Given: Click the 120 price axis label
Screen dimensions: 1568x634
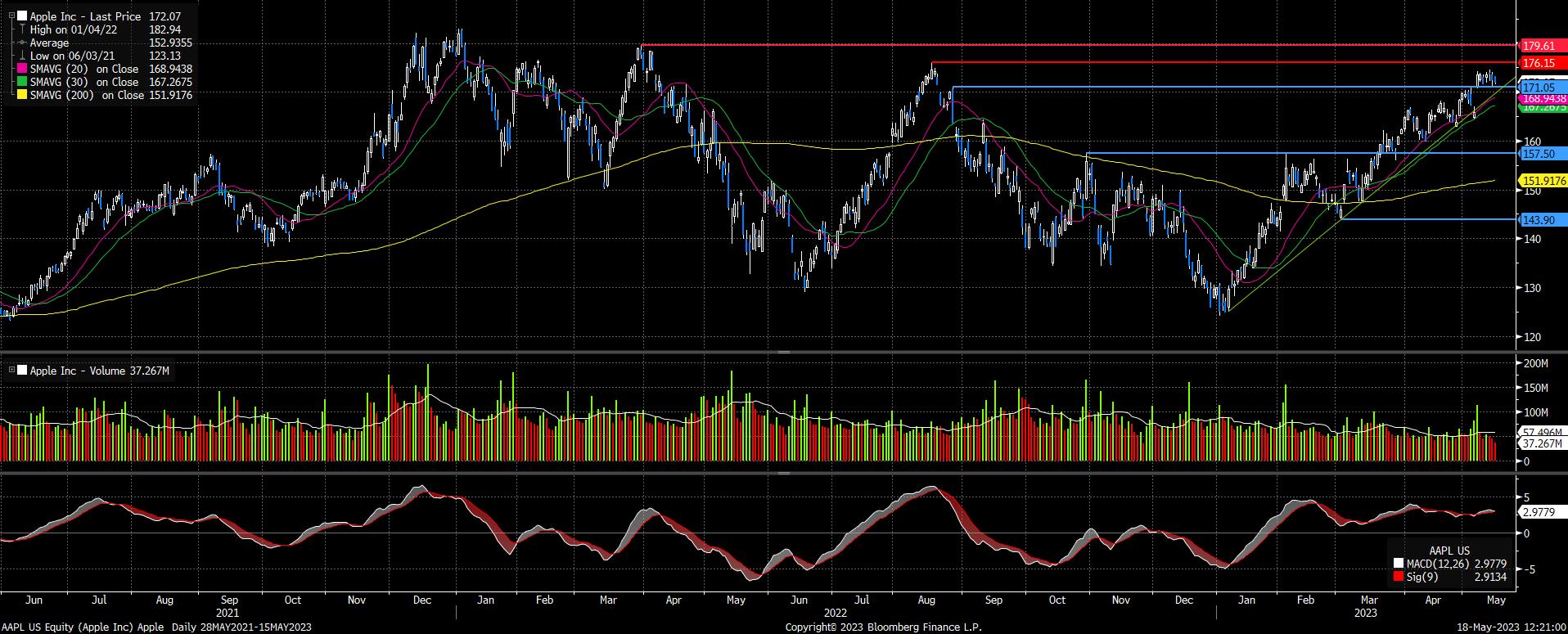Looking at the screenshot, I should (x=1531, y=337).
